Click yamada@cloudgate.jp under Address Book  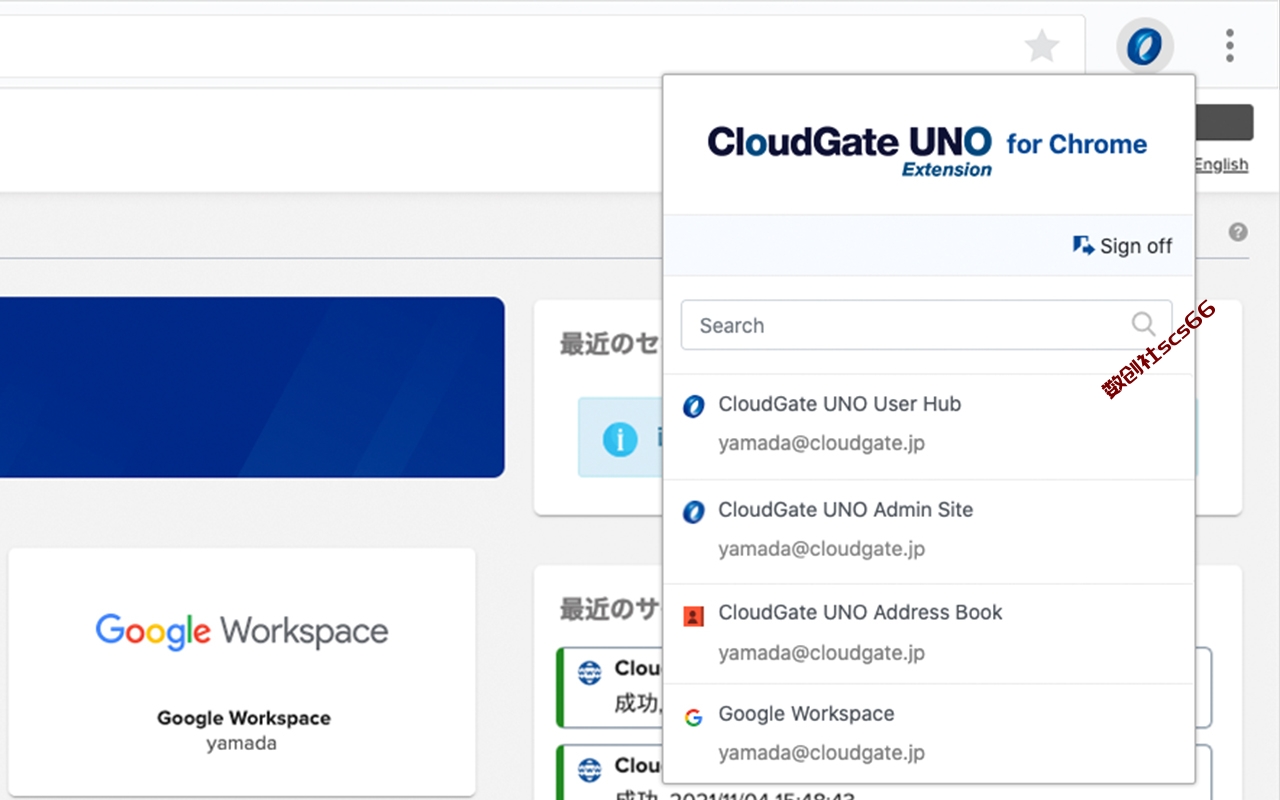point(821,653)
